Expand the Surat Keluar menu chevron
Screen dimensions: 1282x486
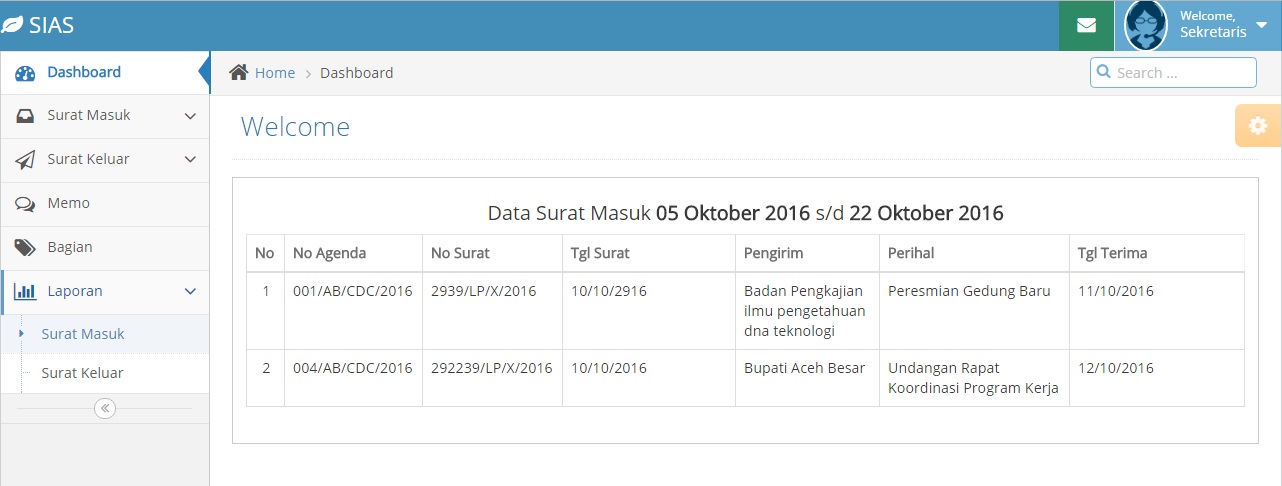click(x=190, y=160)
